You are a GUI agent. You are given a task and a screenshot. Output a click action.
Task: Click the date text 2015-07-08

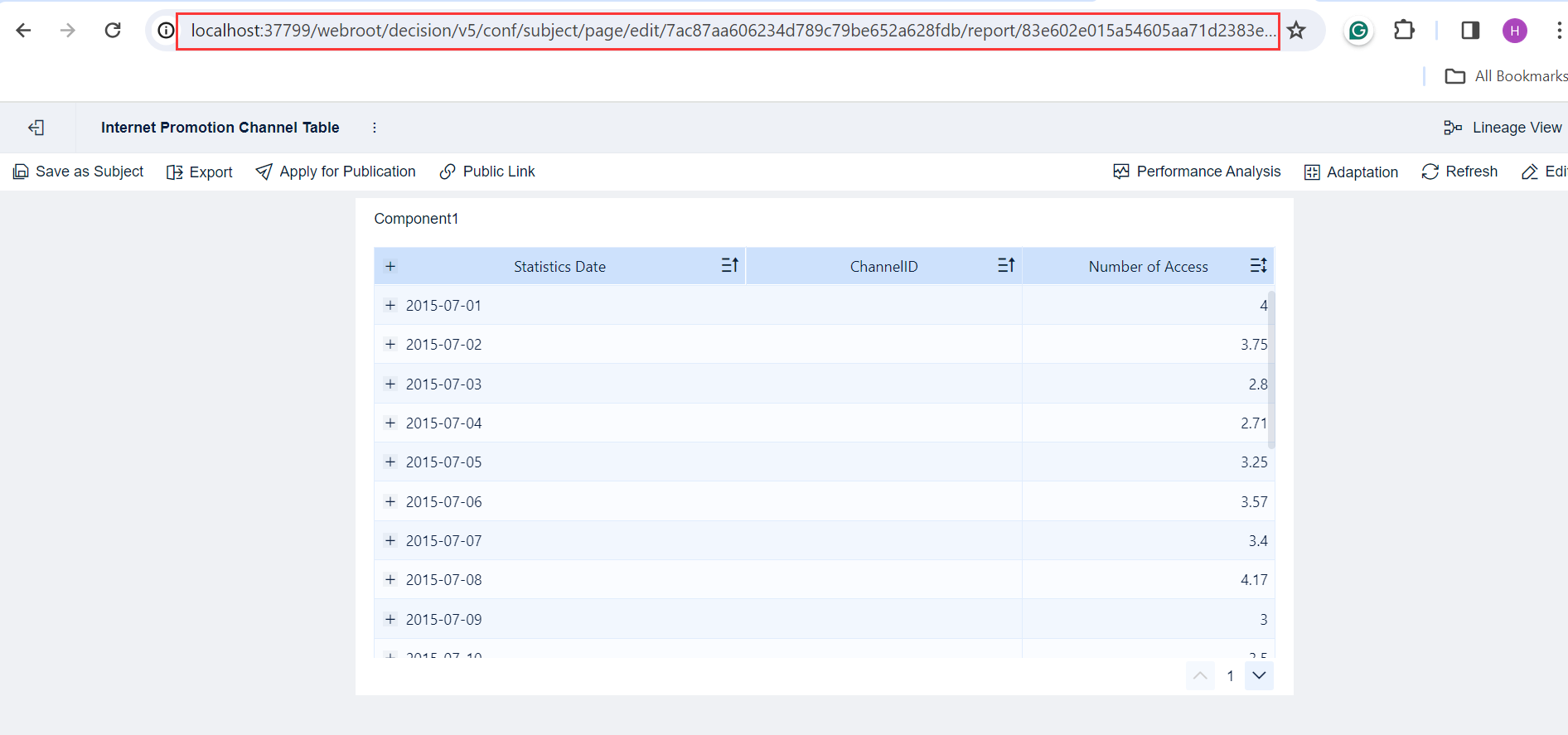(x=443, y=580)
